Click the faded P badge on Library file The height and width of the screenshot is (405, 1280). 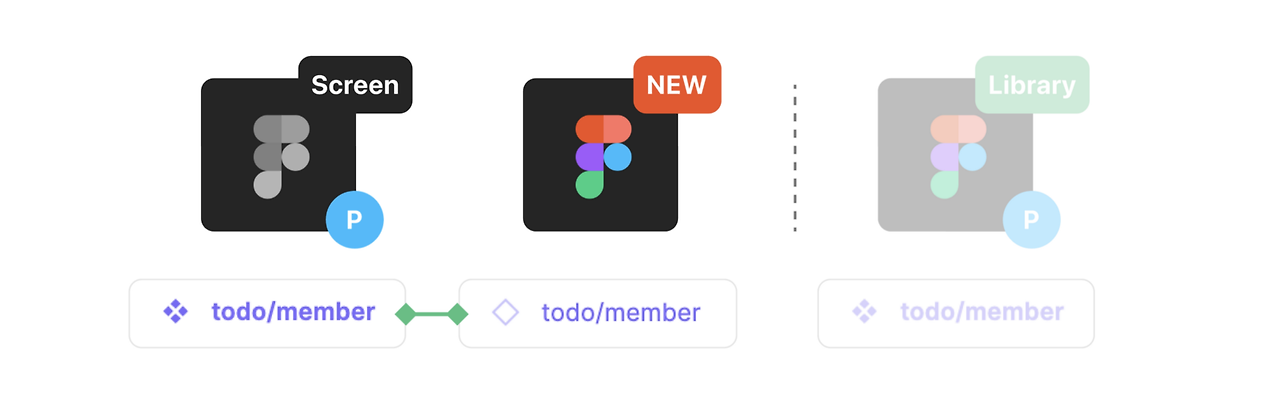tap(1031, 221)
